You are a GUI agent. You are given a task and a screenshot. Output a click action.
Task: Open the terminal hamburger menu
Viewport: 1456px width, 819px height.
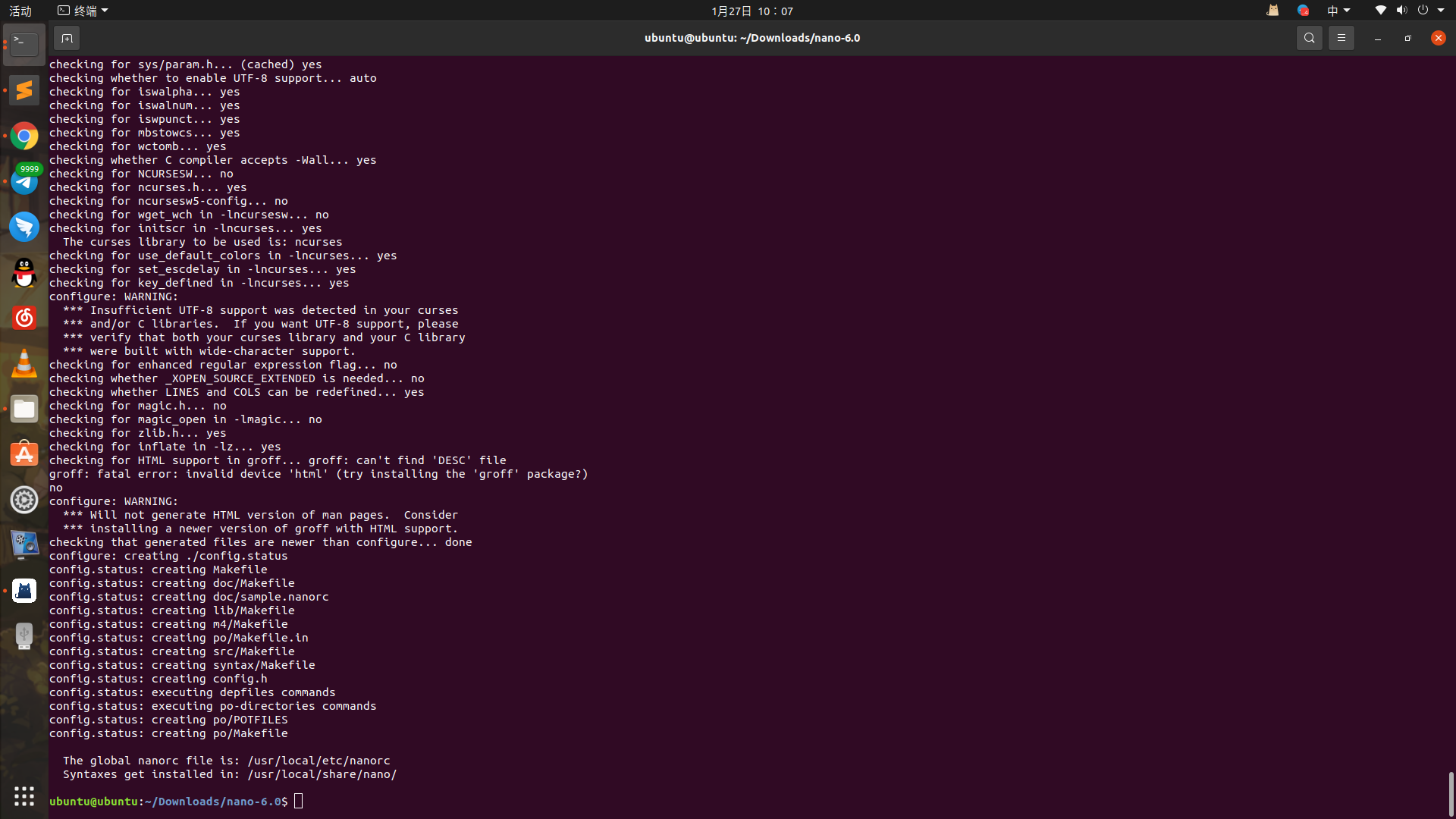point(1341,38)
